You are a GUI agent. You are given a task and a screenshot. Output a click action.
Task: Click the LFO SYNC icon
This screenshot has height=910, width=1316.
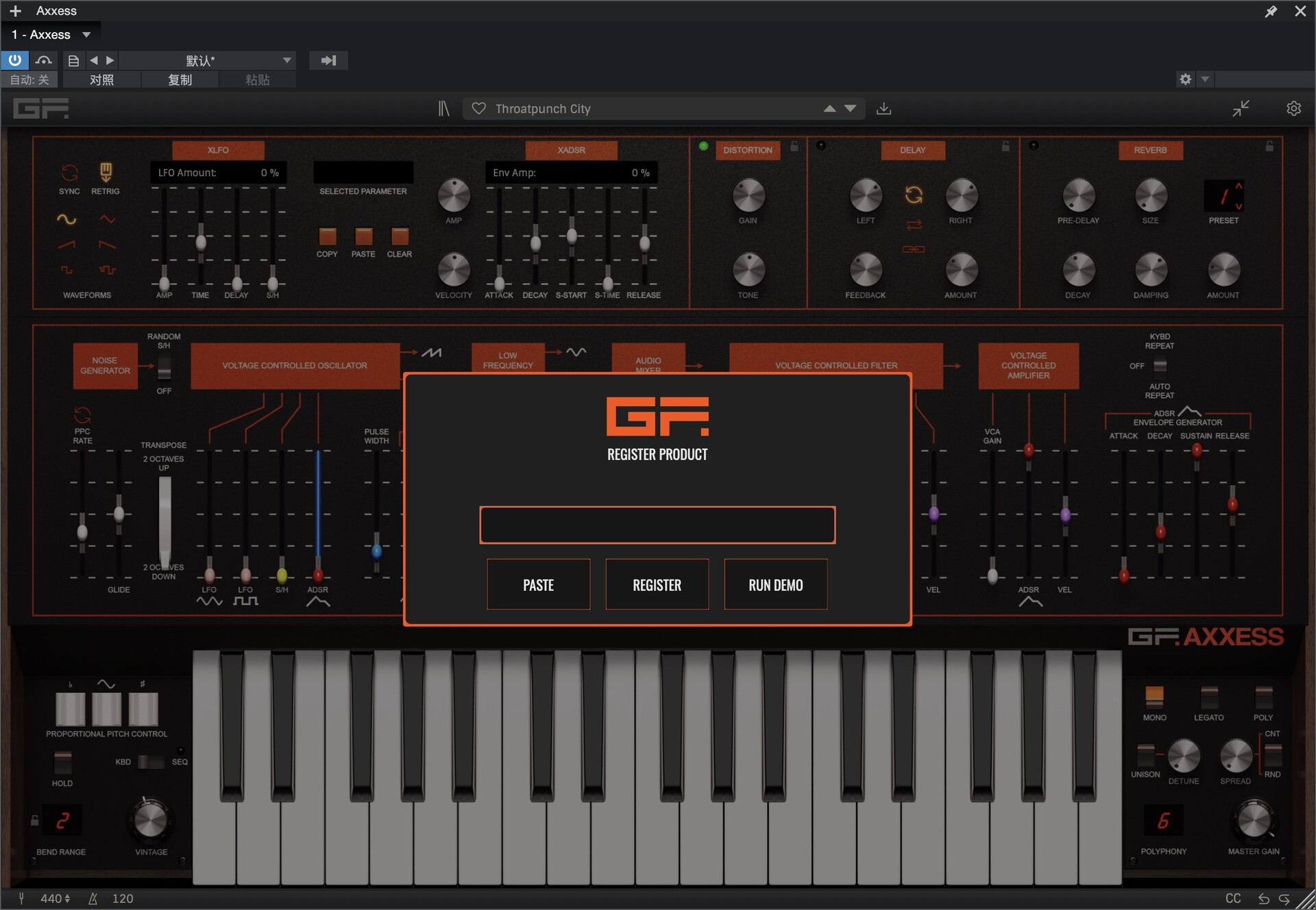click(69, 173)
